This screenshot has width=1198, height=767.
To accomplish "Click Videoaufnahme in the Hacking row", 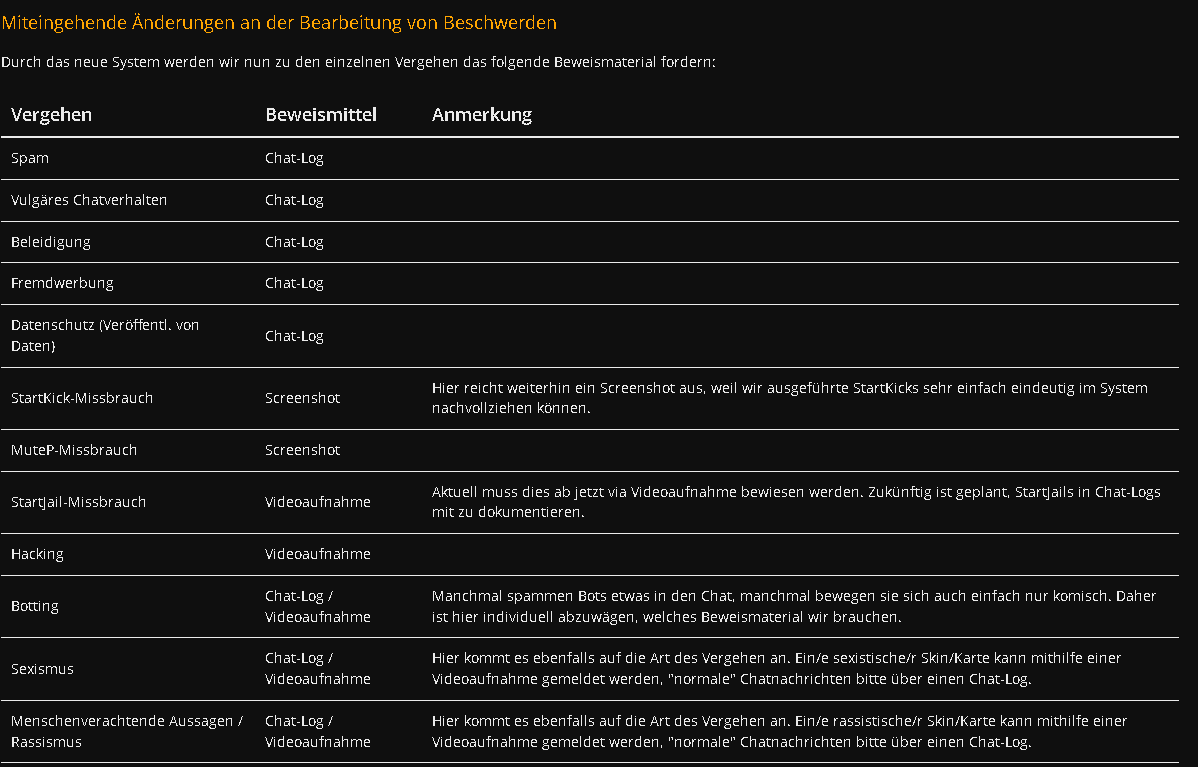I will [318, 554].
